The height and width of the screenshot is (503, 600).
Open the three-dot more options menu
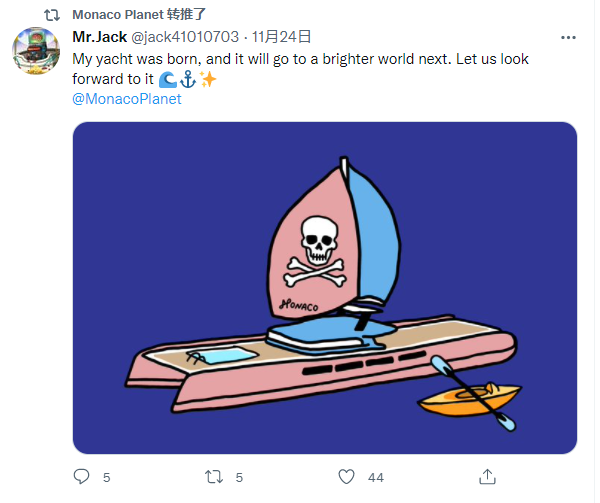coord(569,37)
